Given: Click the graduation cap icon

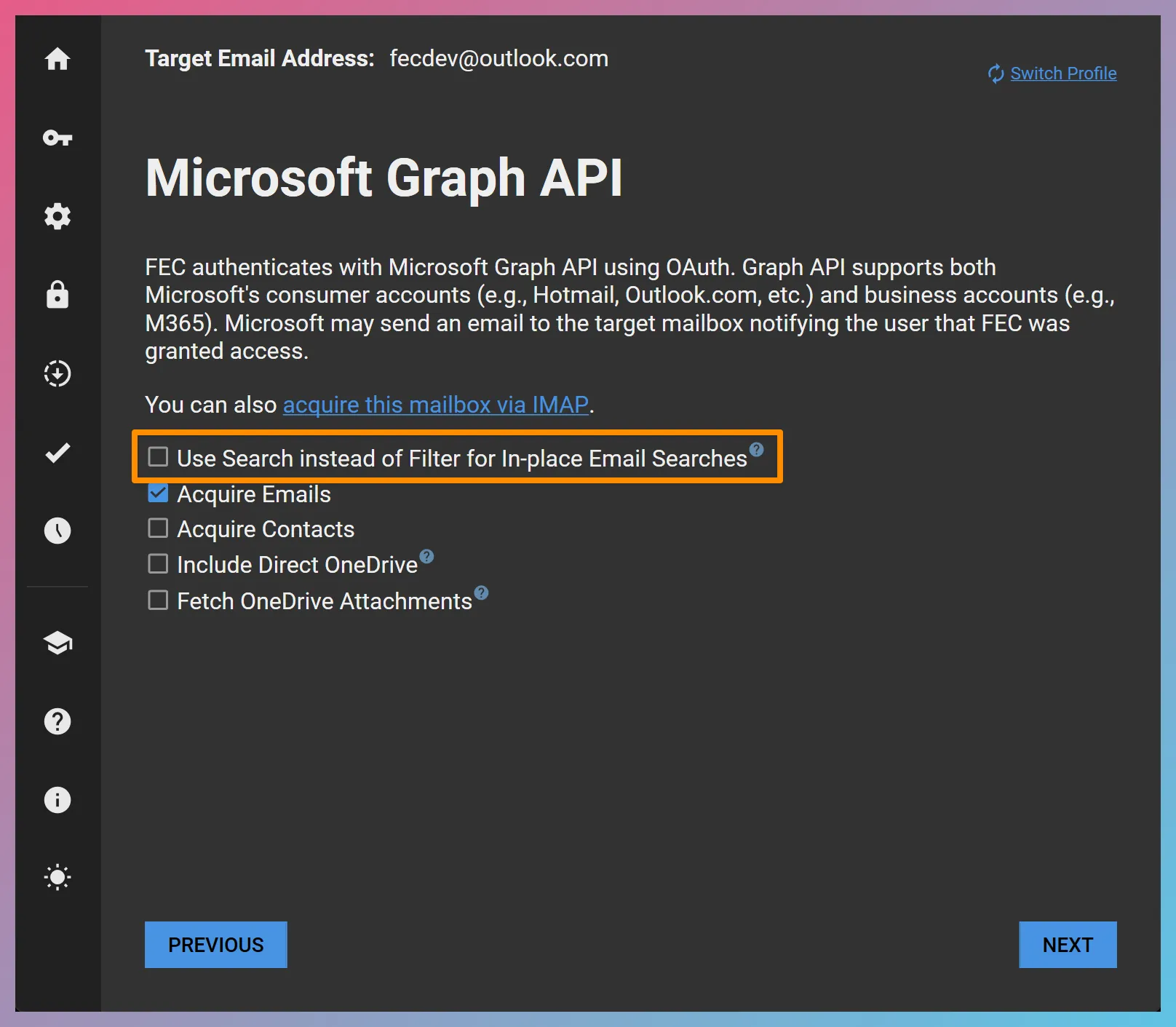Looking at the screenshot, I should coord(57,643).
